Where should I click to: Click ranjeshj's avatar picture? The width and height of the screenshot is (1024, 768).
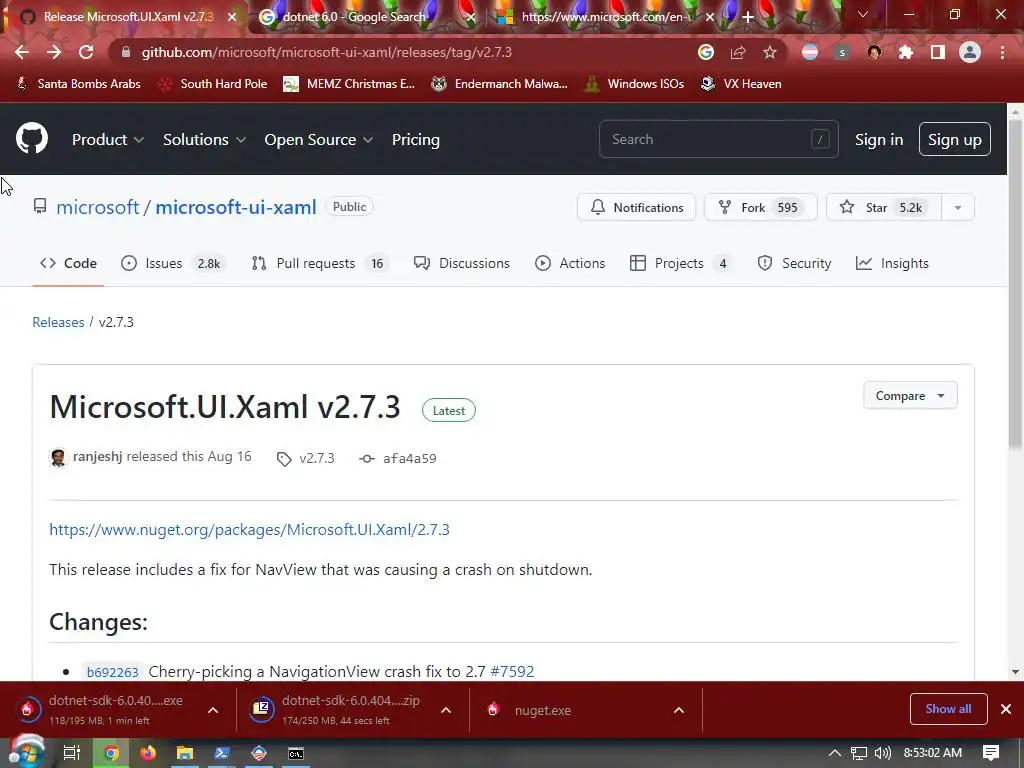coord(58,458)
